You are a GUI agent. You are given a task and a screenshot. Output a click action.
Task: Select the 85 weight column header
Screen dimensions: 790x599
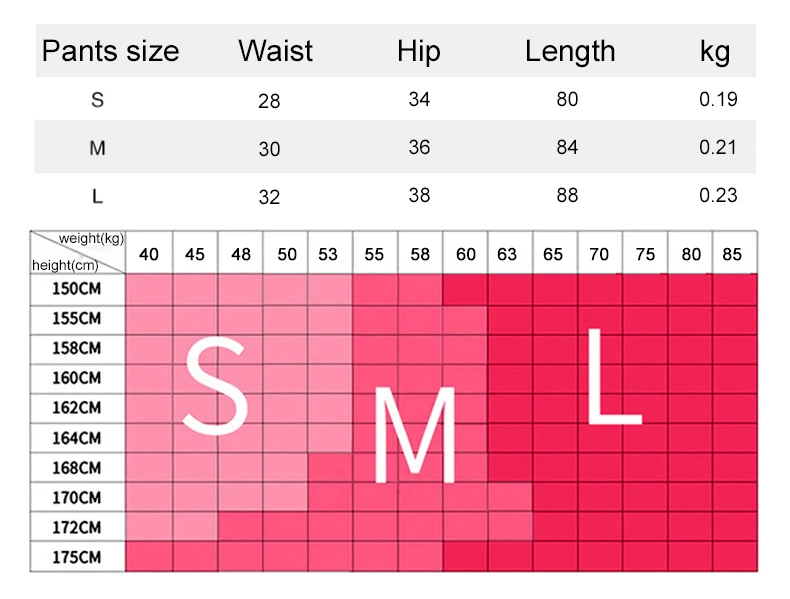(x=733, y=254)
